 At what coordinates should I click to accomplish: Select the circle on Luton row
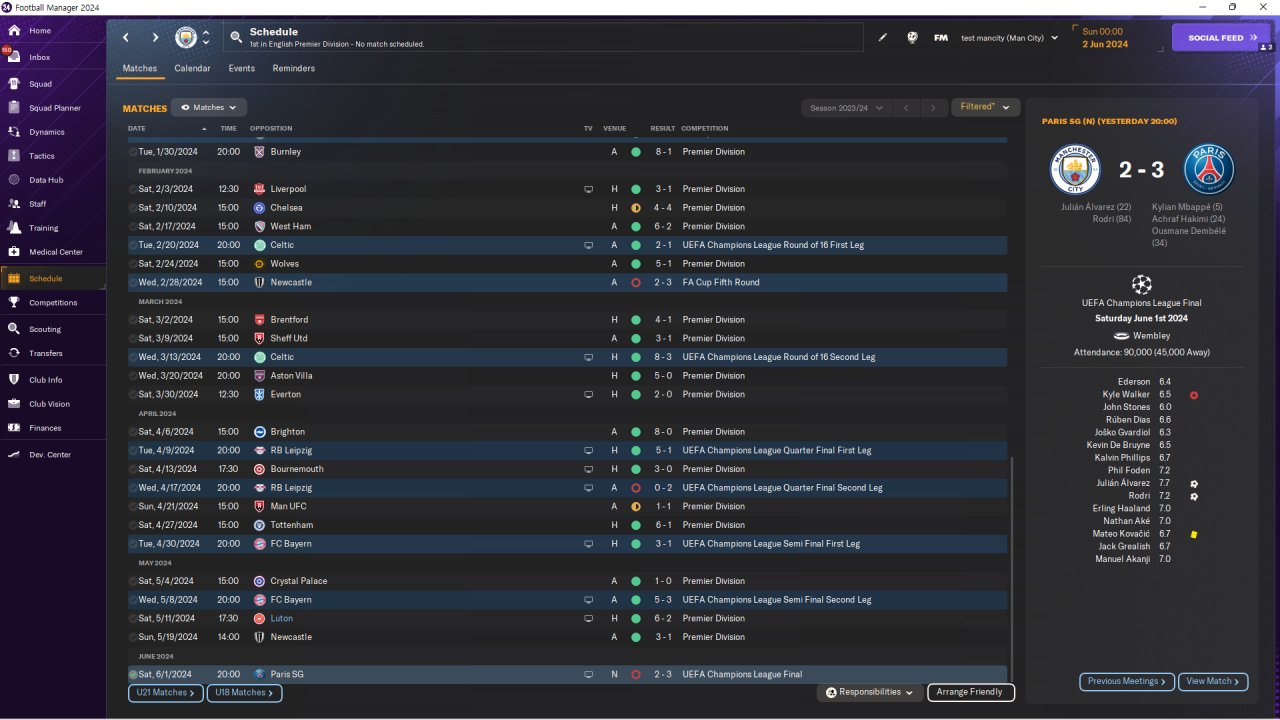tap(133, 619)
